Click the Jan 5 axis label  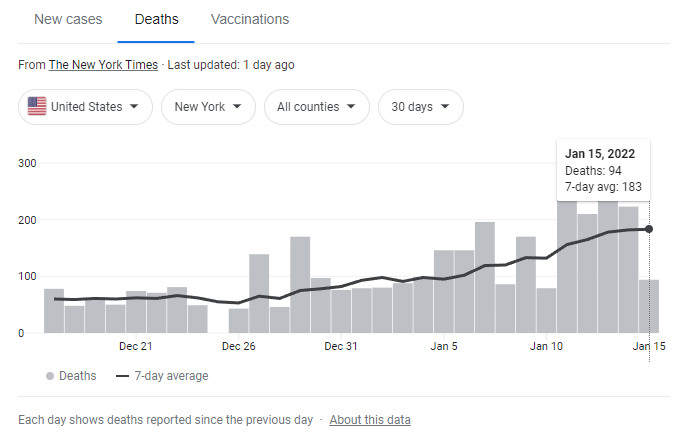click(444, 347)
